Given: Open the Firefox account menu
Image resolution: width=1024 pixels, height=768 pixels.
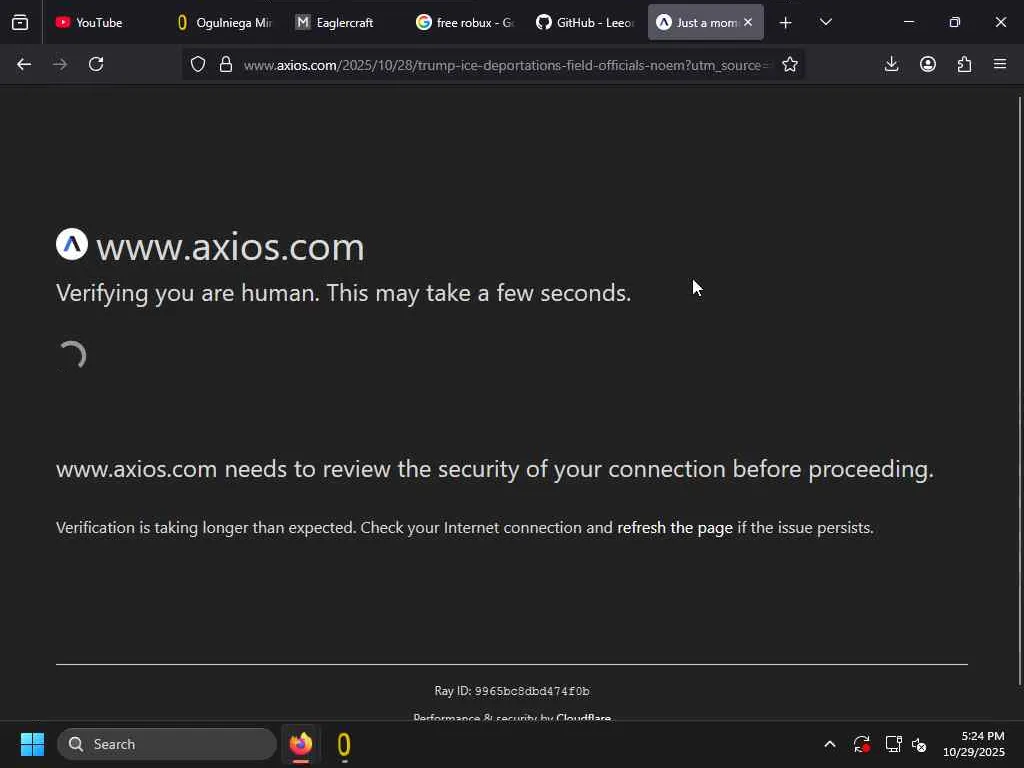Looking at the screenshot, I should pos(928,64).
